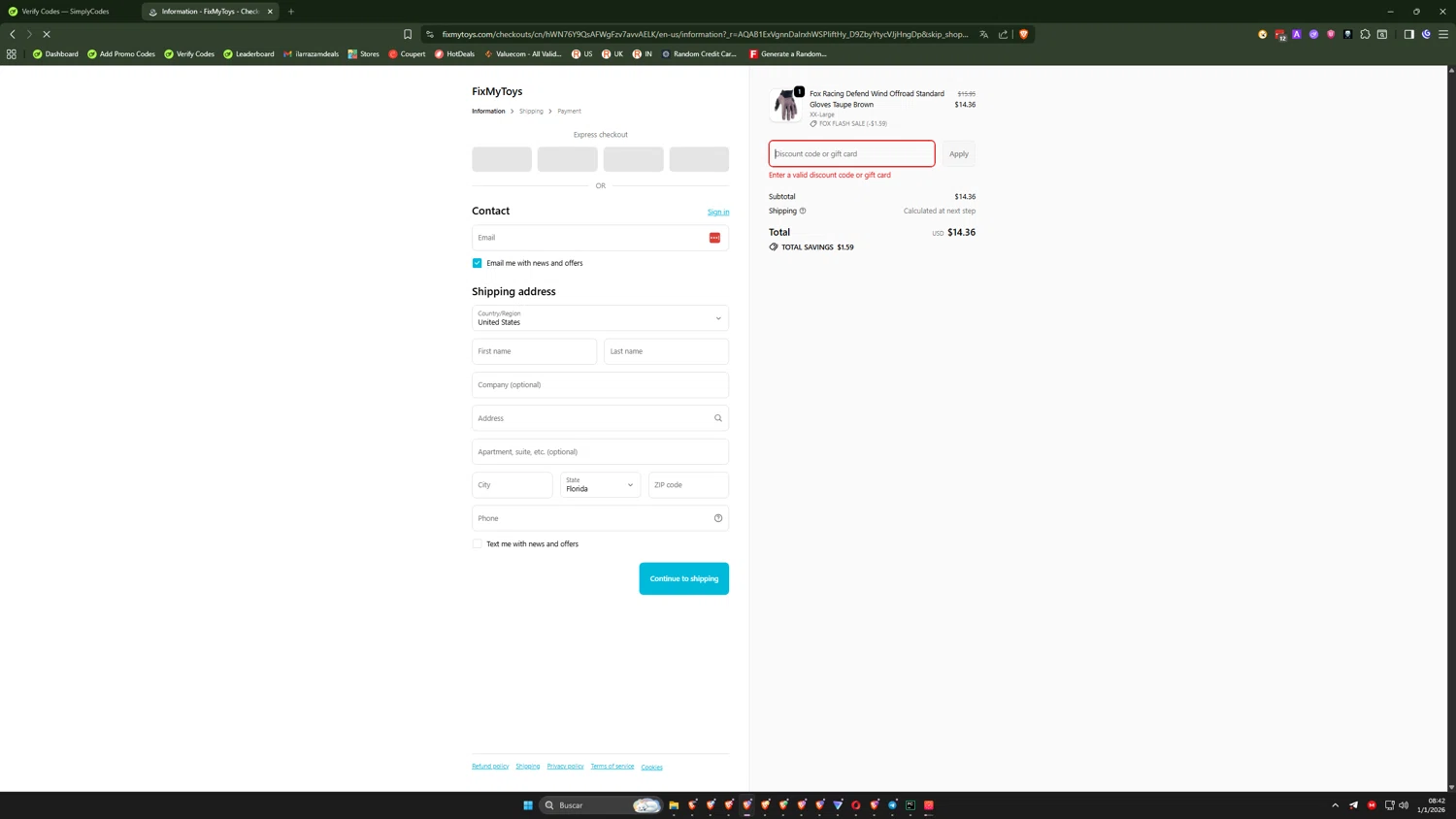Show hidden system tray icons chevron
The height and width of the screenshot is (819, 1456).
[x=1335, y=805]
